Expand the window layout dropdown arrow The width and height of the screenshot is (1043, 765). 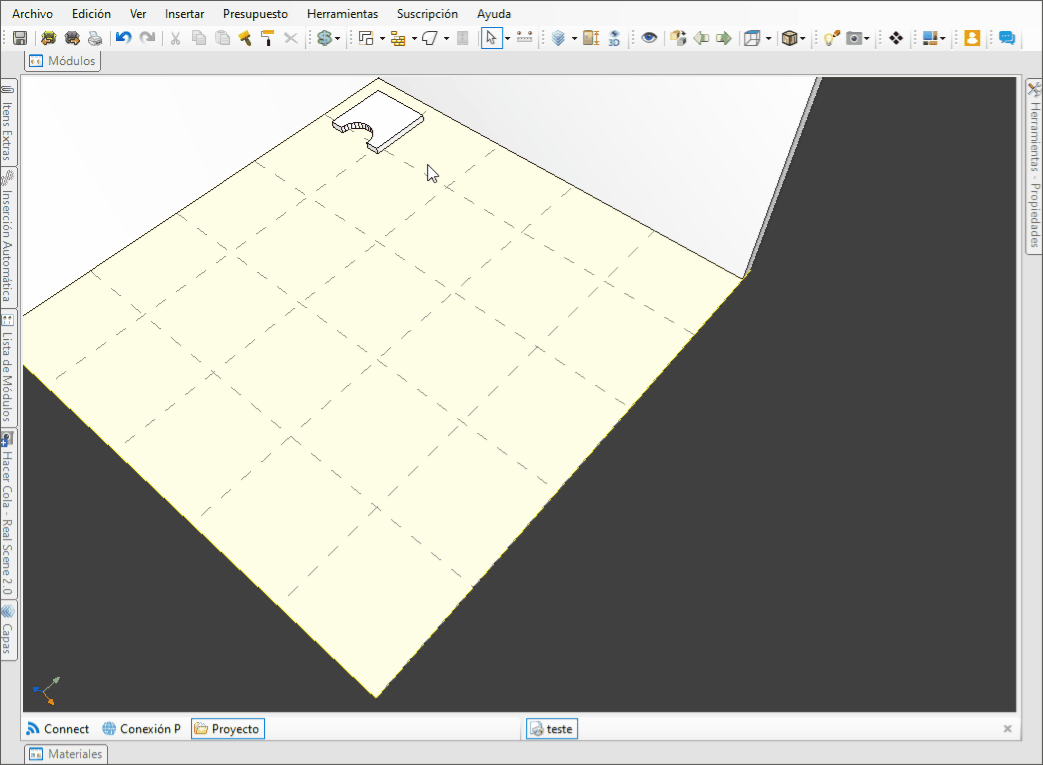tap(943, 39)
